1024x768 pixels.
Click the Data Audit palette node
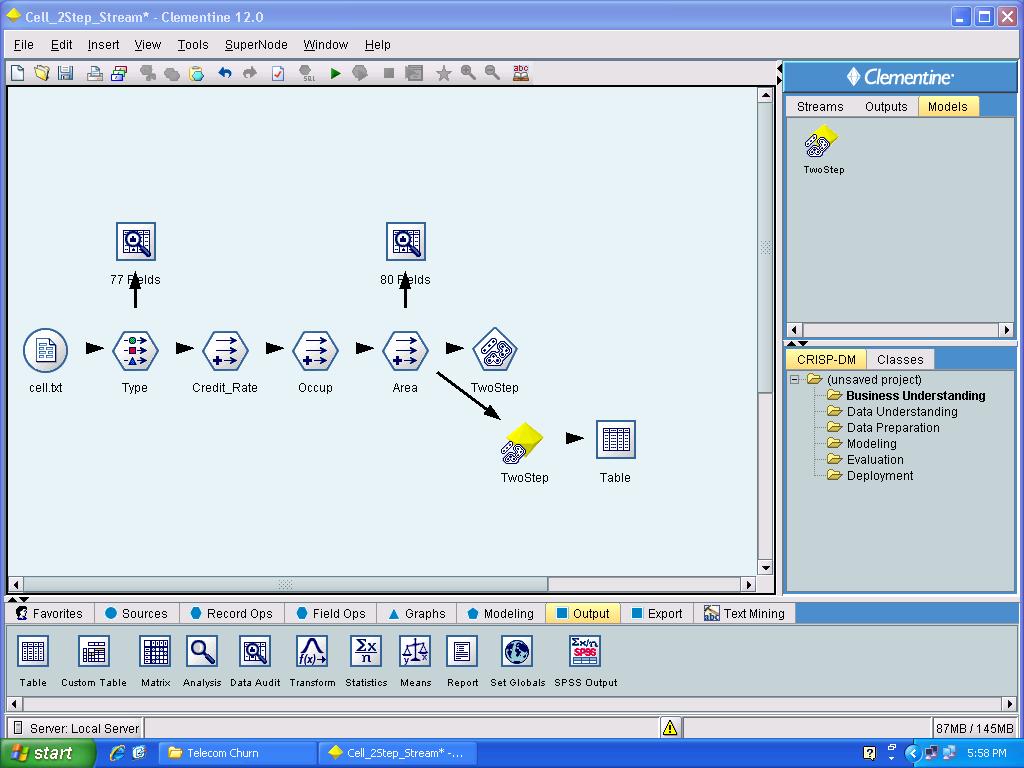click(x=255, y=652)
